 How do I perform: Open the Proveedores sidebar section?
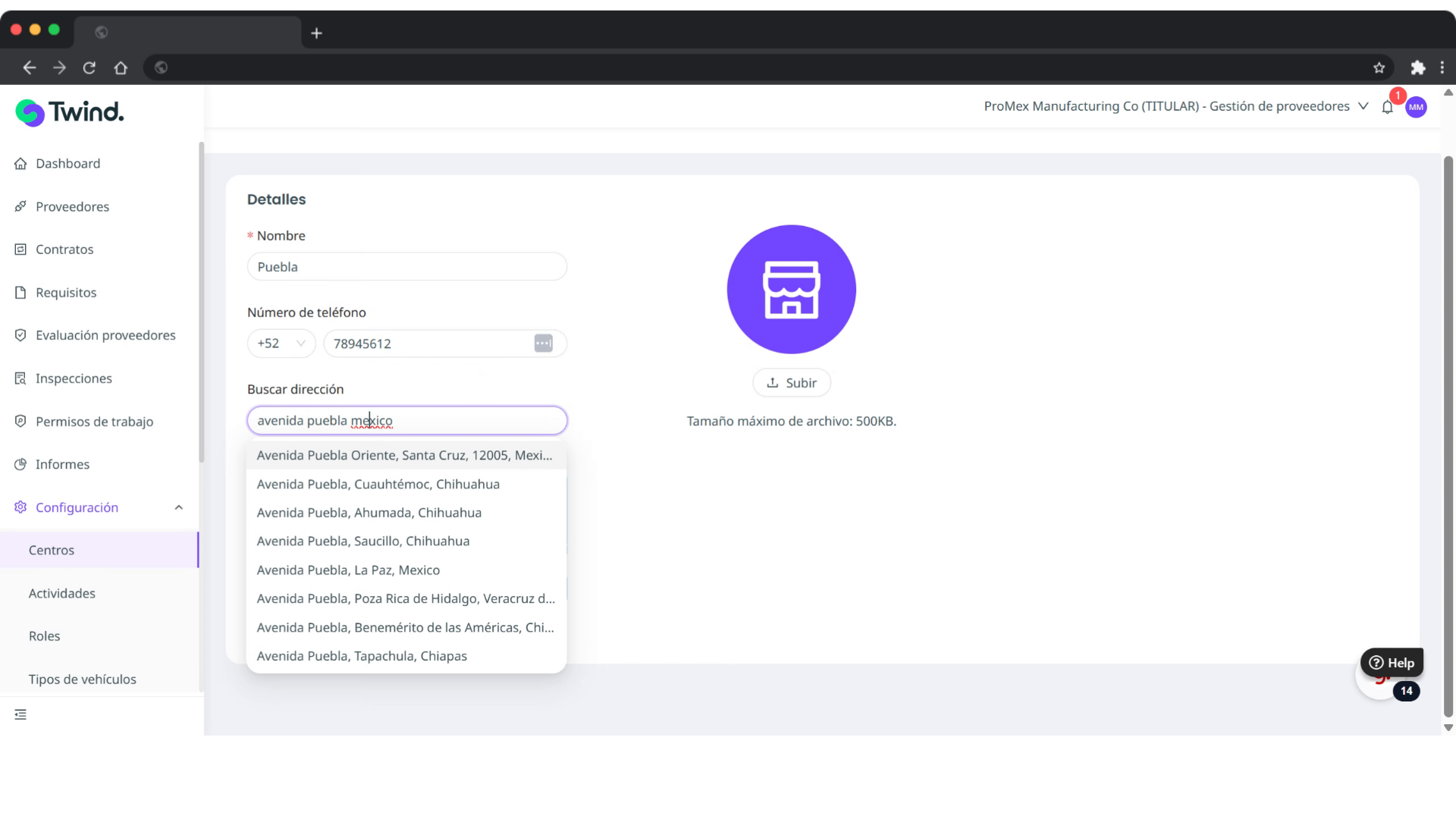click(x=72, y=206)
